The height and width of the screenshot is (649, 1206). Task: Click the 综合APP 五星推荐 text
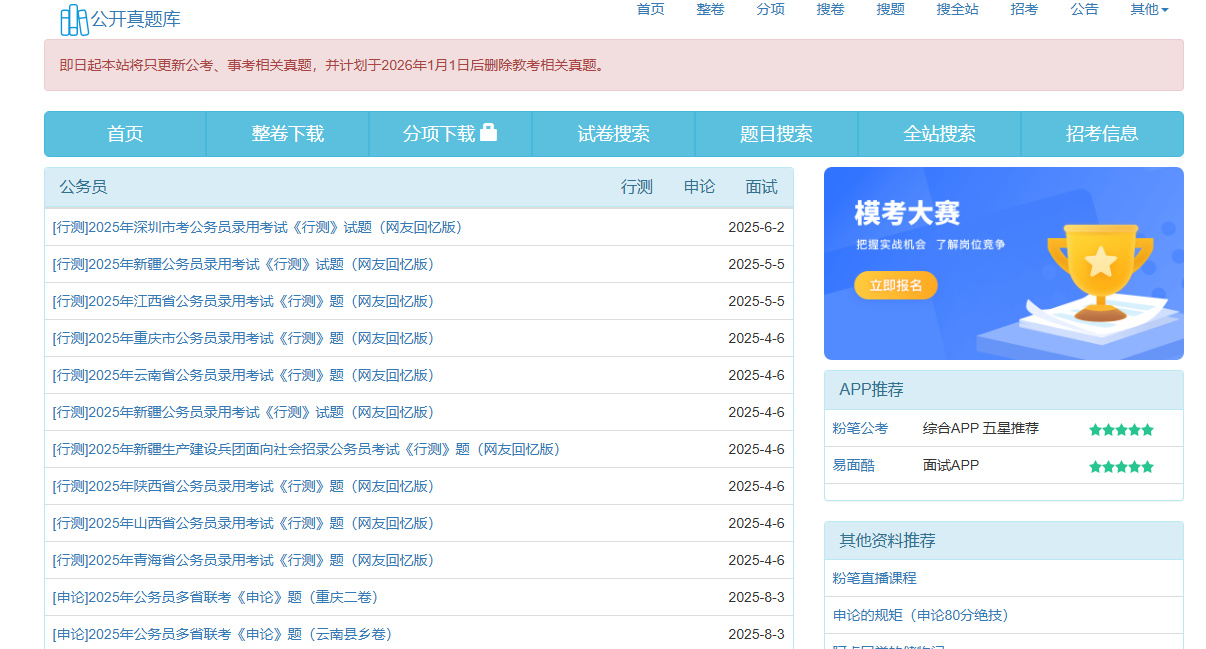pos(981,428)
